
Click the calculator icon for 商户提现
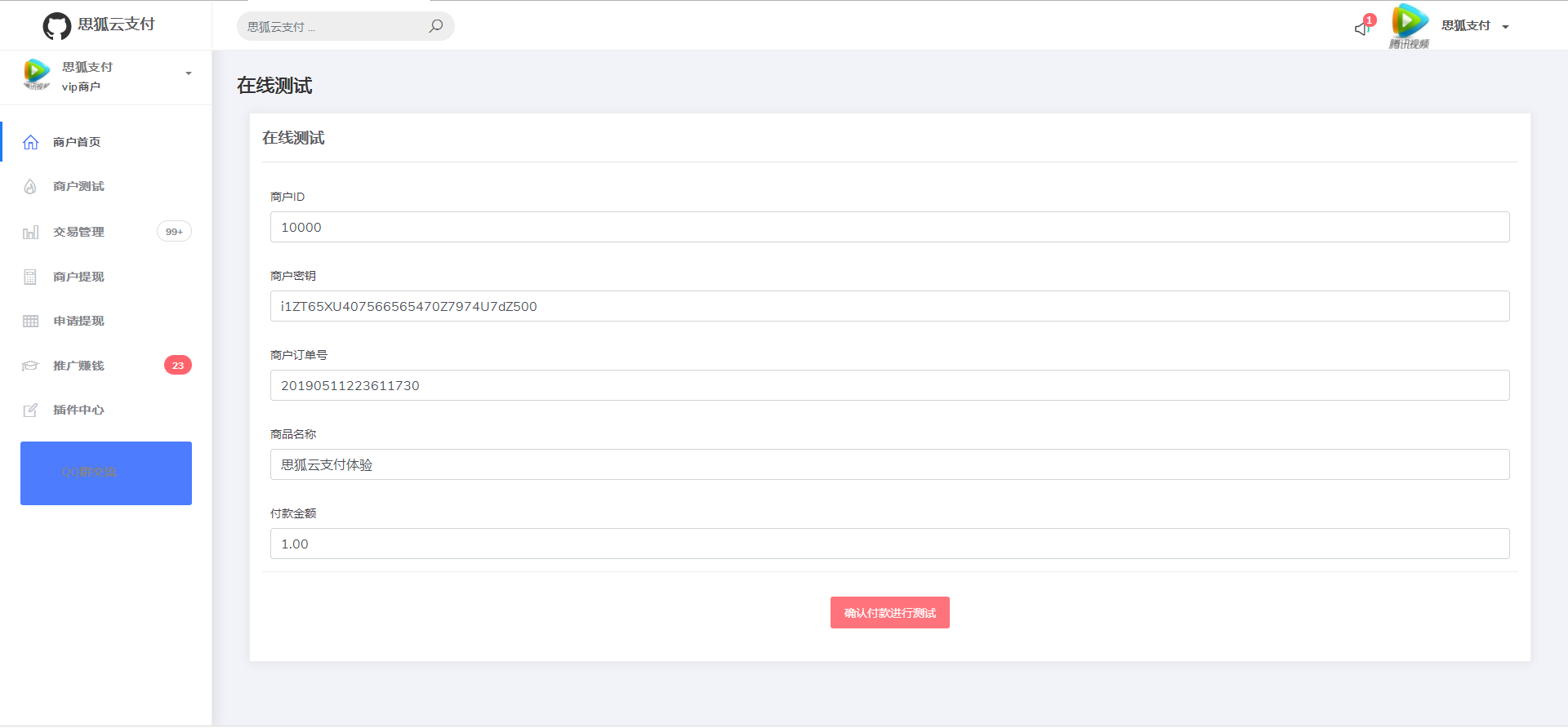coord(30,277)
